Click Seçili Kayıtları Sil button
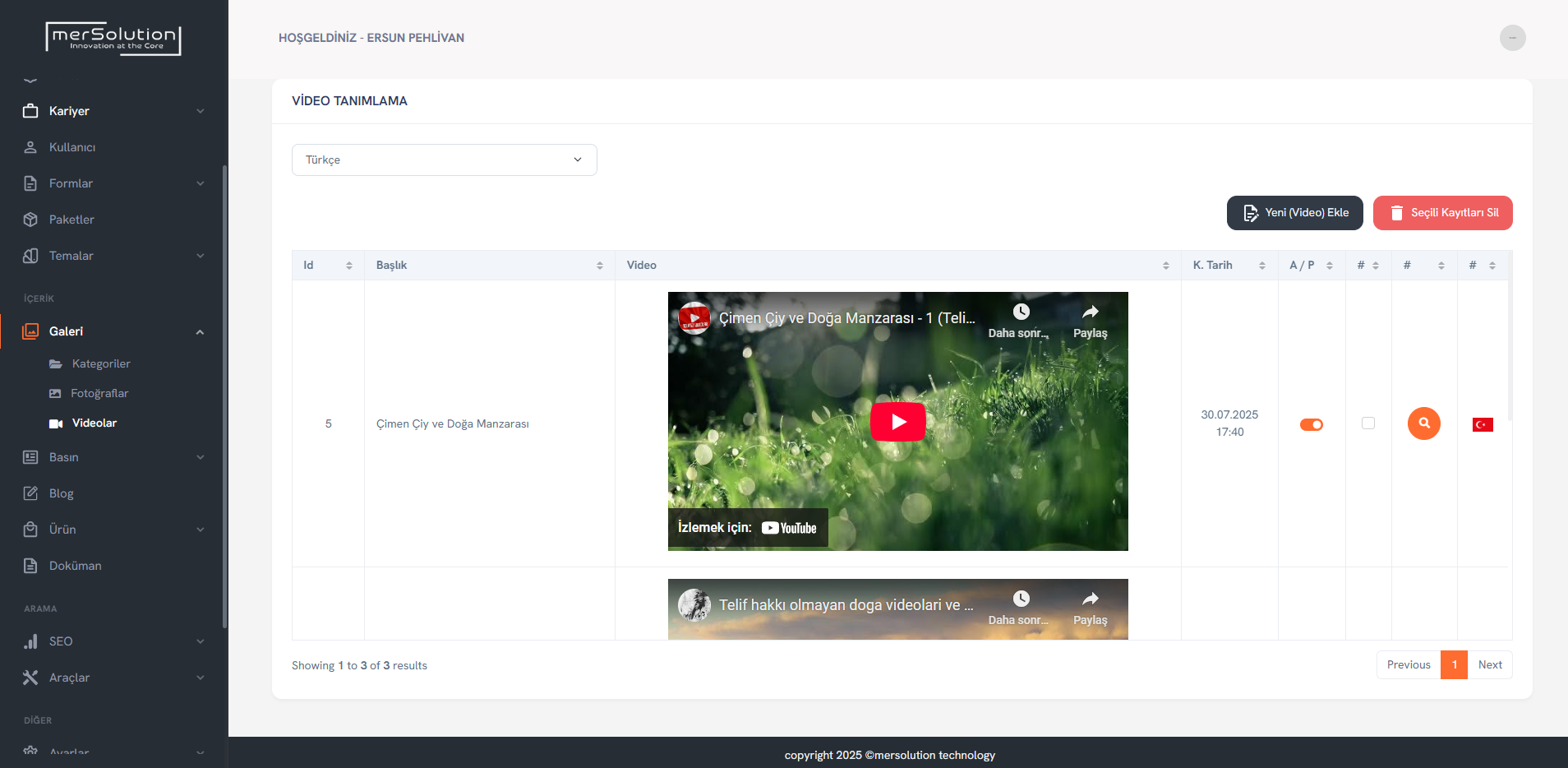 1442,213
